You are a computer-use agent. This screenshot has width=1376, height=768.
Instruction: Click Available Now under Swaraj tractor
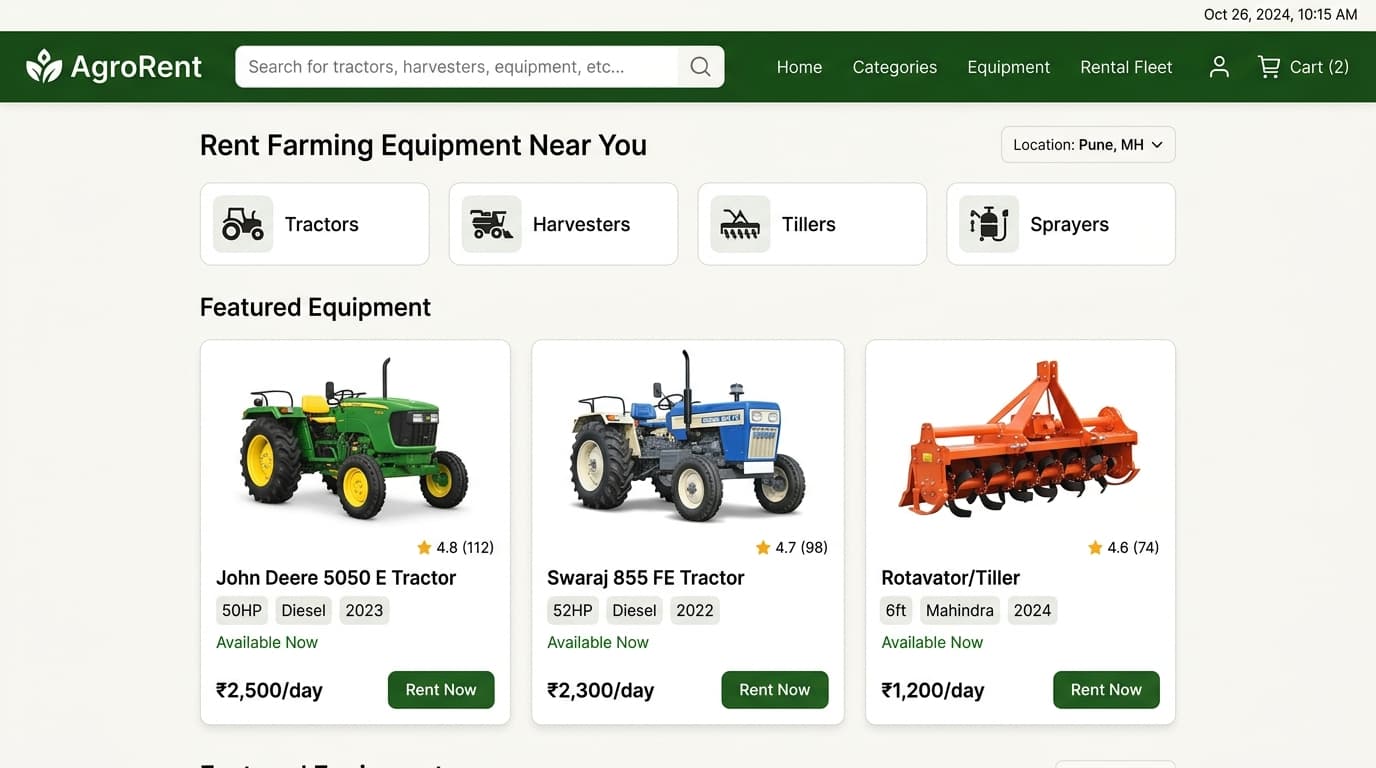598,642
